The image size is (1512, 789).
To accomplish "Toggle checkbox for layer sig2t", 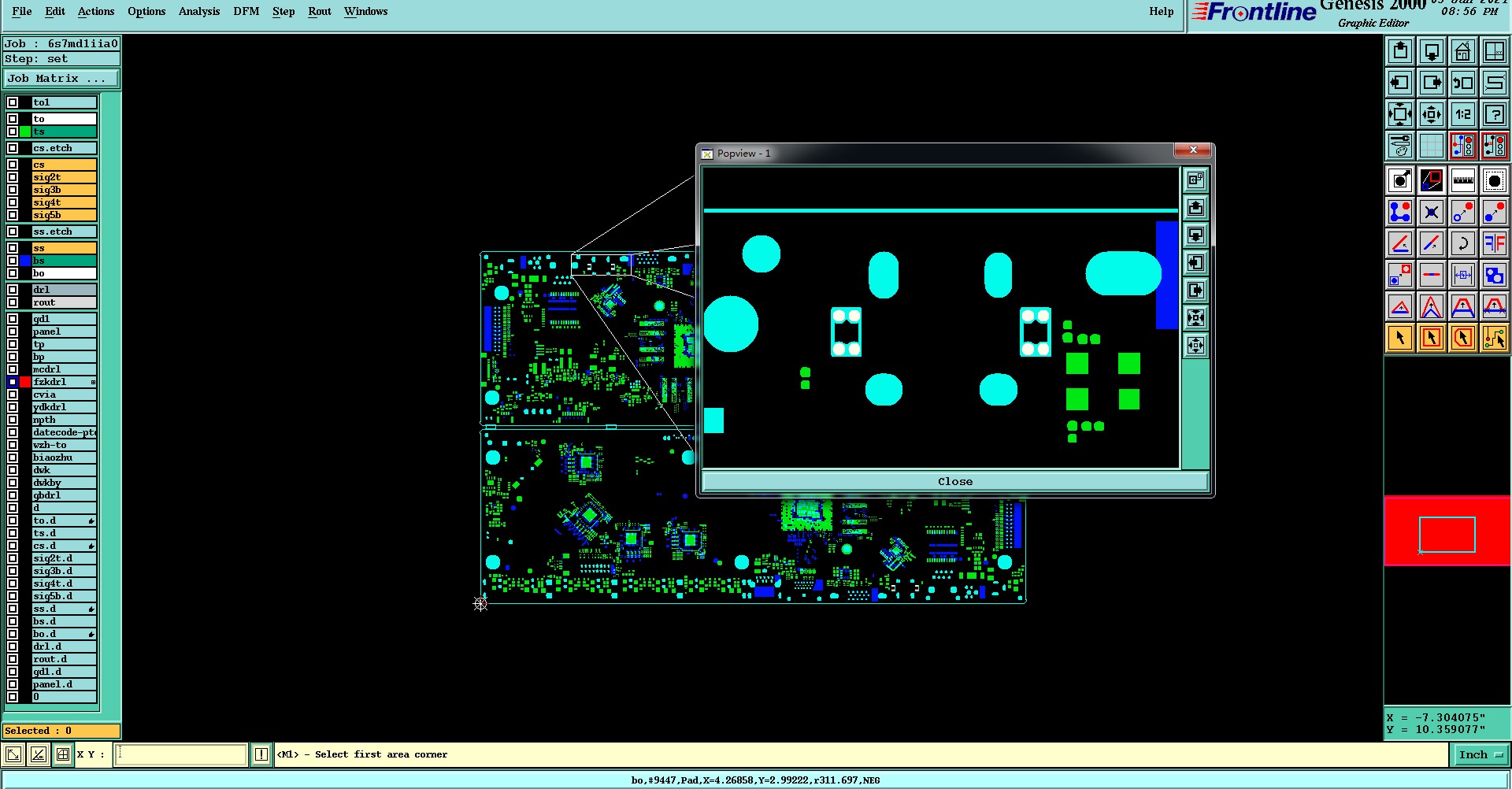I will (x=13, y=177).
